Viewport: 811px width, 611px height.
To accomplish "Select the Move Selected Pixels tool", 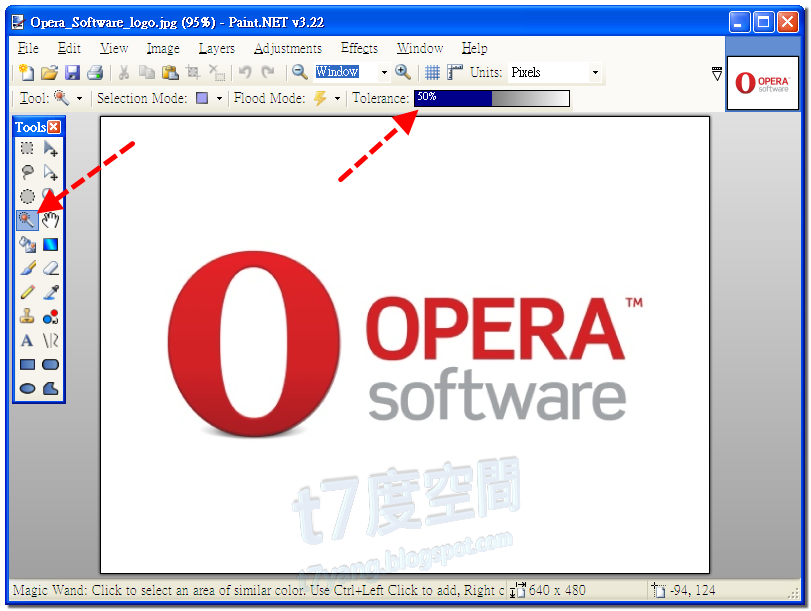I will (51, 148).
